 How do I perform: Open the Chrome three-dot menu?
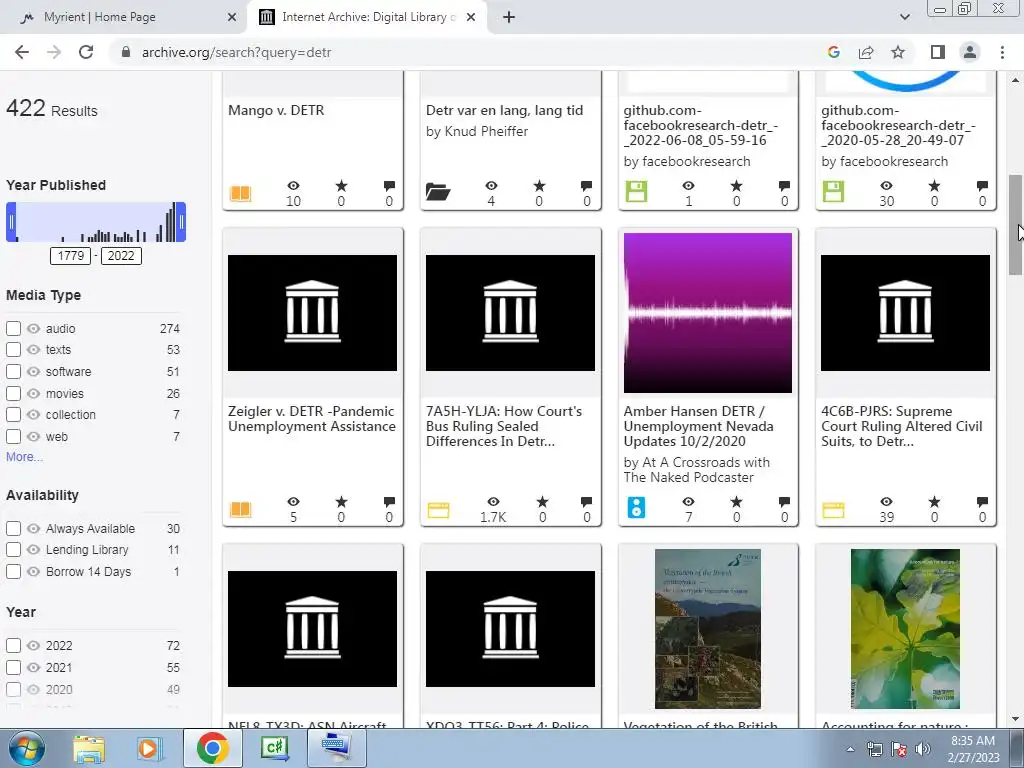point(1002,52)
